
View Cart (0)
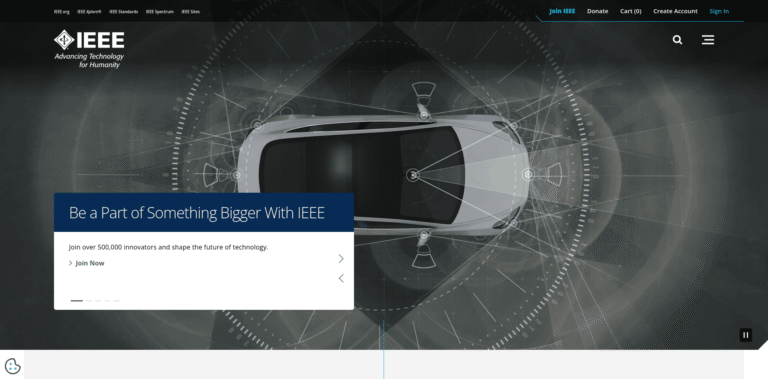(x=630, y=11)
